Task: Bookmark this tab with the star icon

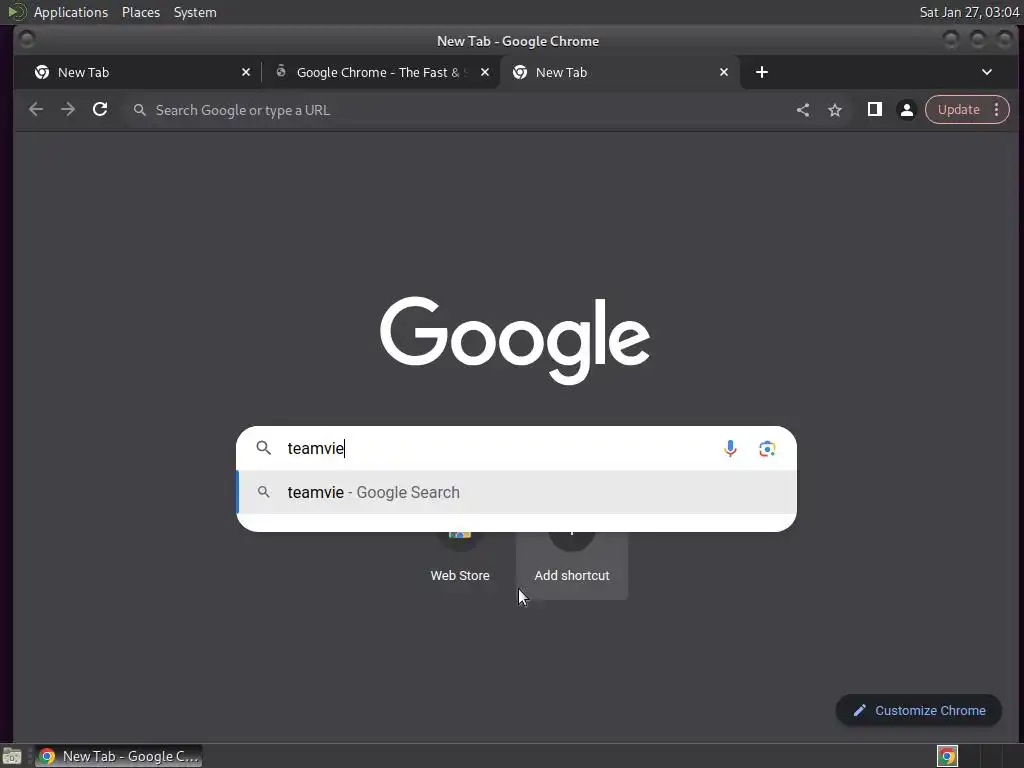Action: click(x=835, y=110)
